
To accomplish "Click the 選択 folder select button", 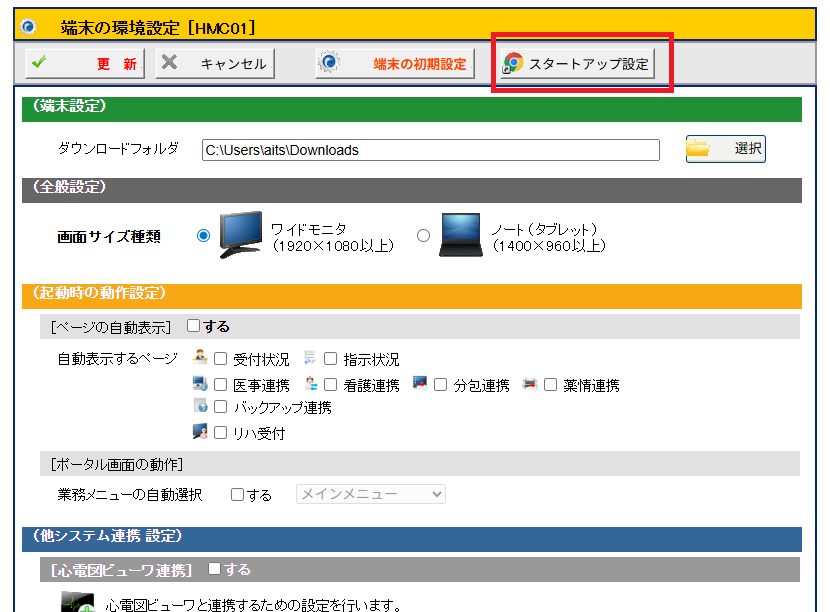I will [x=726, y=149].
